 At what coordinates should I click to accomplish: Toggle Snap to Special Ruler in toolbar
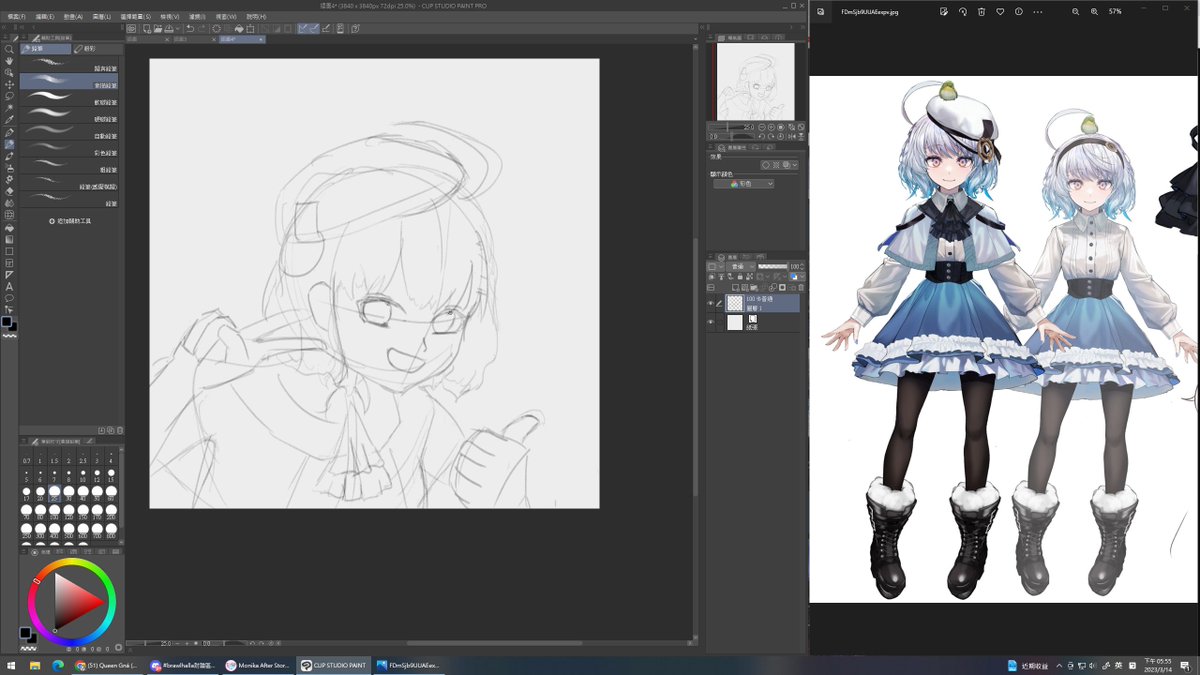315,28
